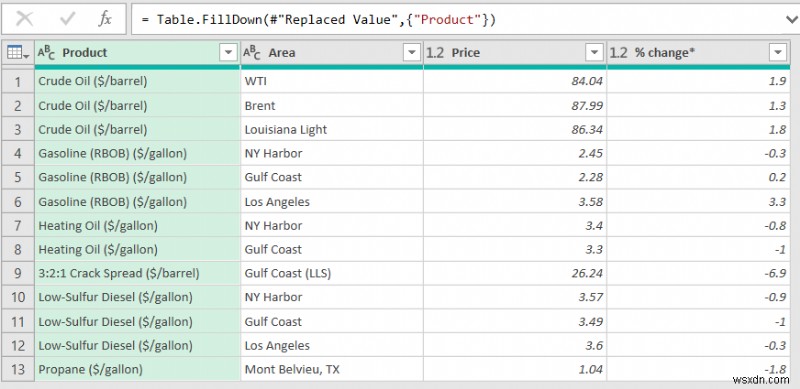
Task: Click the price cell 3.58
Action: point(515,201)
